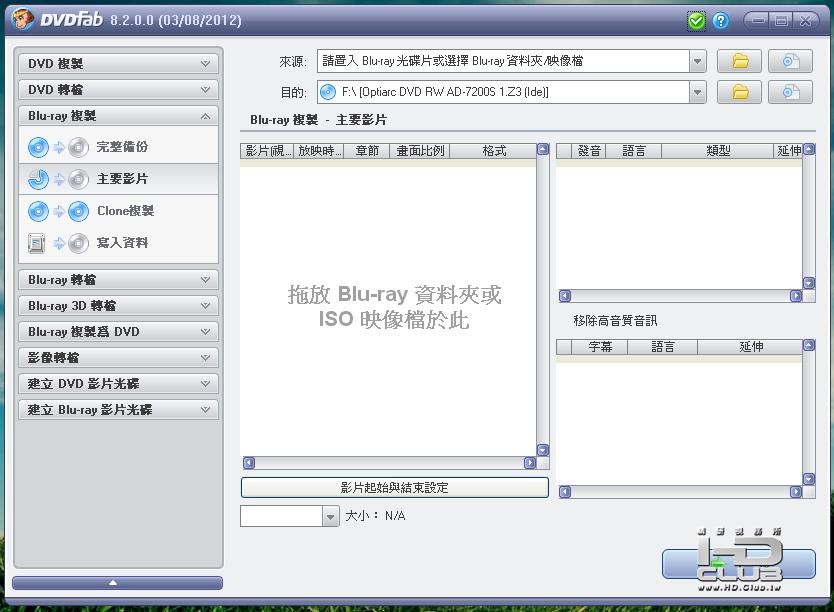Click the subtitle list 延伸 column header
Screen dimensions: 834x612
coord(750,347)
